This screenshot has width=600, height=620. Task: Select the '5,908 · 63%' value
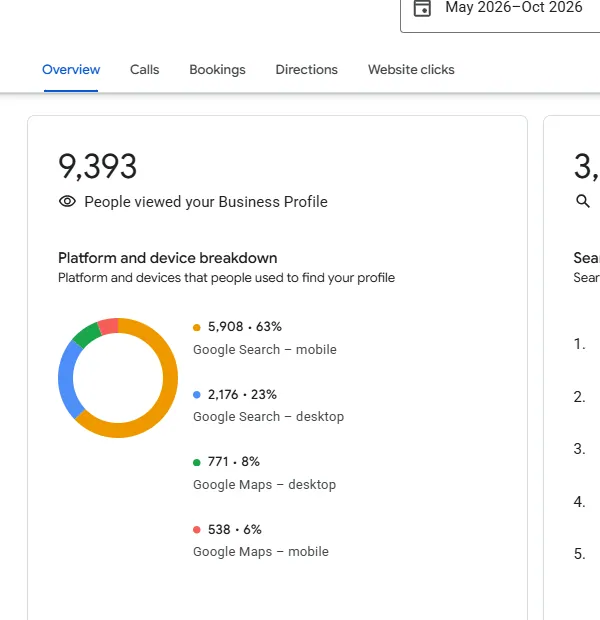pyautogui.click(x=245, y=327)
